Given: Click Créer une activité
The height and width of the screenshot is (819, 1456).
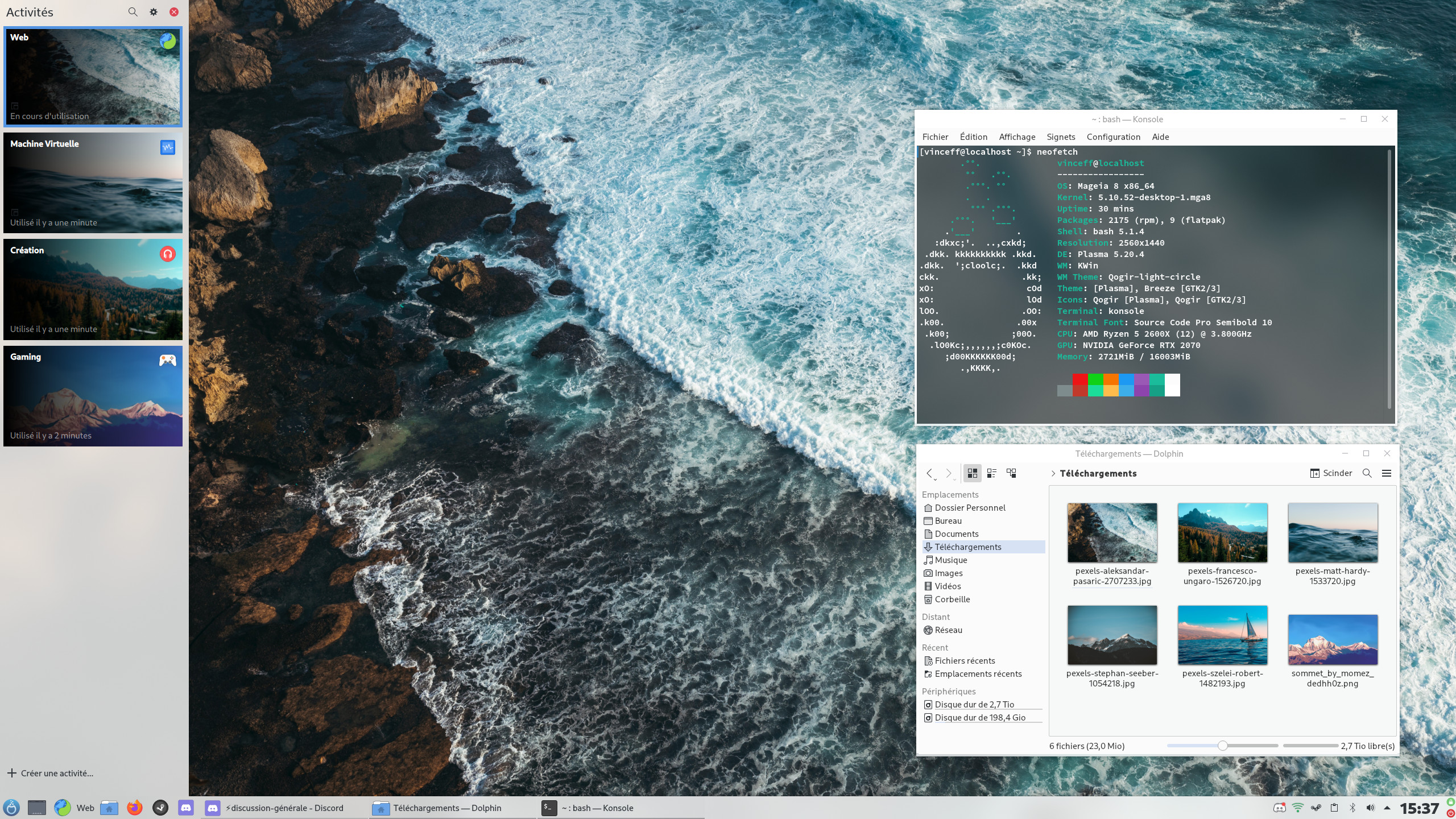Looking at the screenshot, I should [x=50, y=773].
